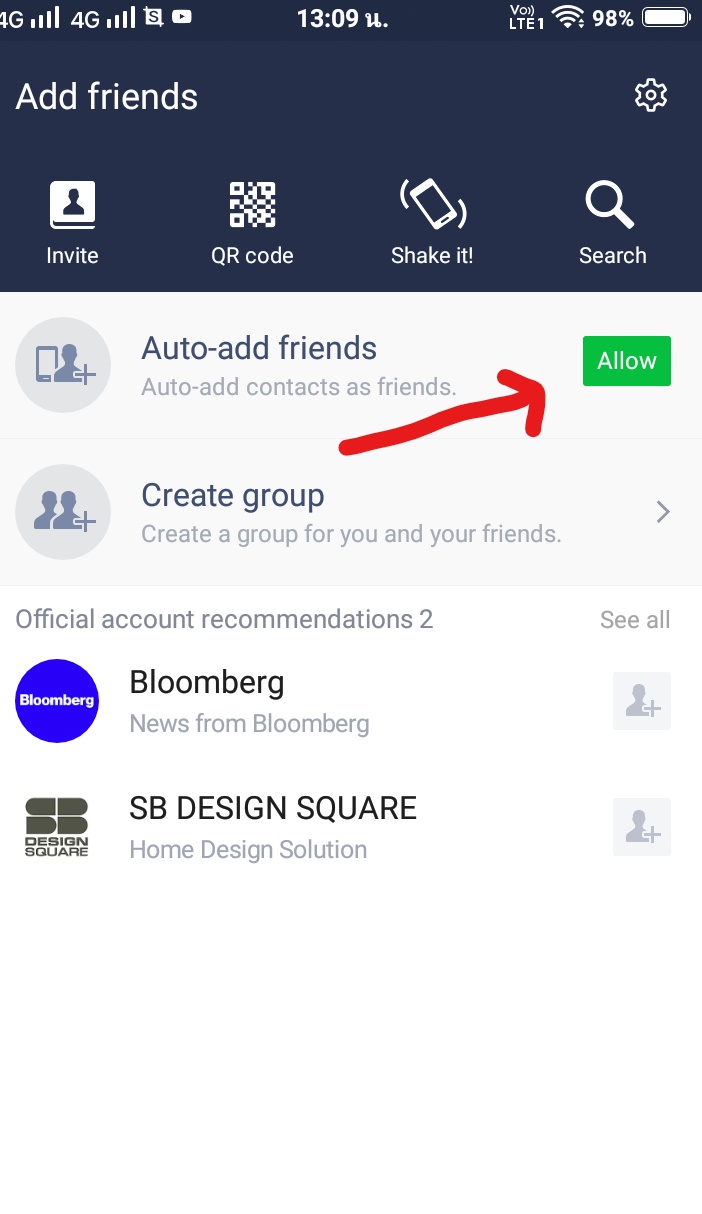Add SB DESIGN SQUARE via add-friend icon
The height and width of the screenshot is (1214, 702).
[642, 827]
